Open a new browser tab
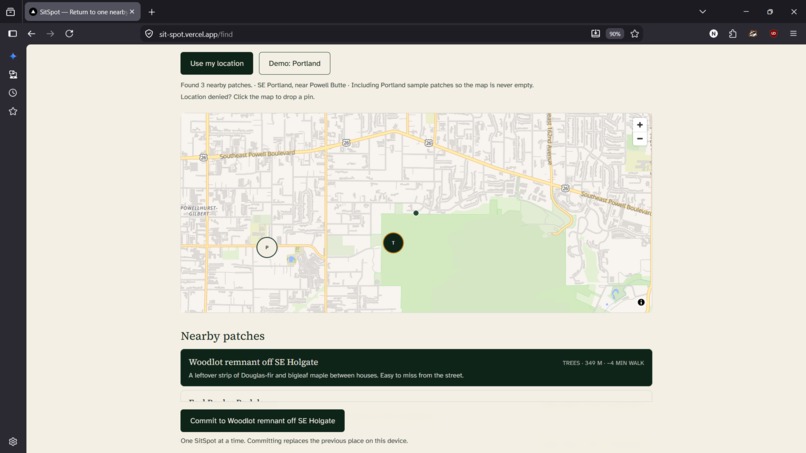 [x=152, y=12]
